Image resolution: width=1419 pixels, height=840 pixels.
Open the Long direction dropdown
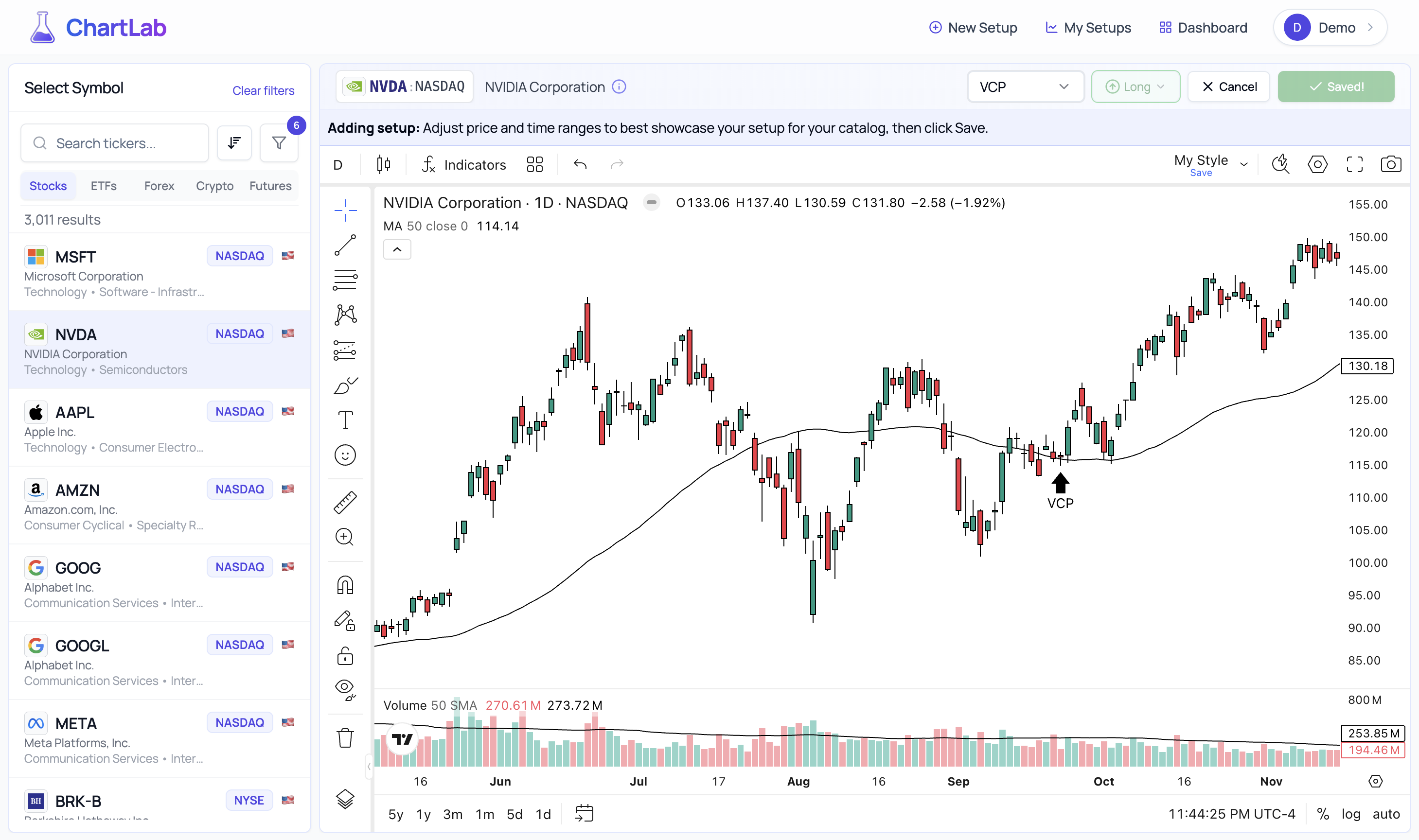[x=1135, y=87]
